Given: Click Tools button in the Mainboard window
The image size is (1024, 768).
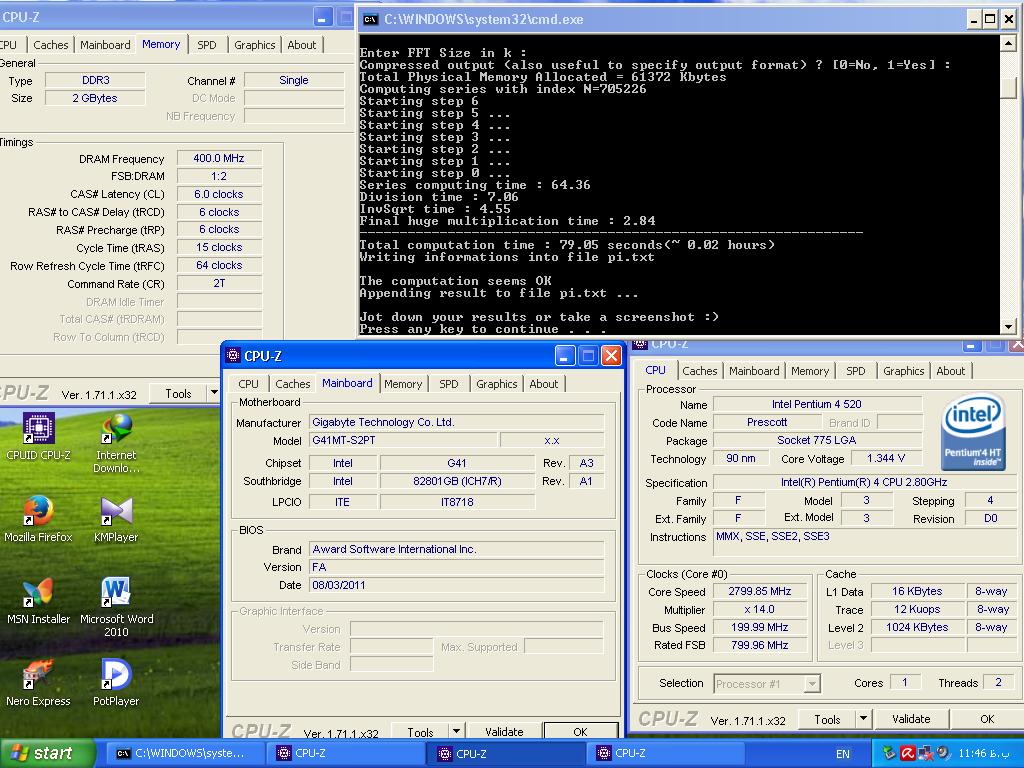Looking at the screenshot, I should point(420,731).
